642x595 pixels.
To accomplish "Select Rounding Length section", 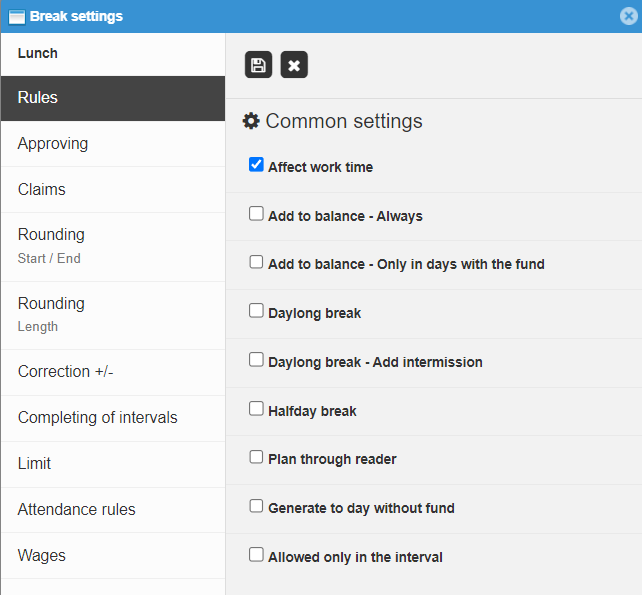I will coord(113,315).
